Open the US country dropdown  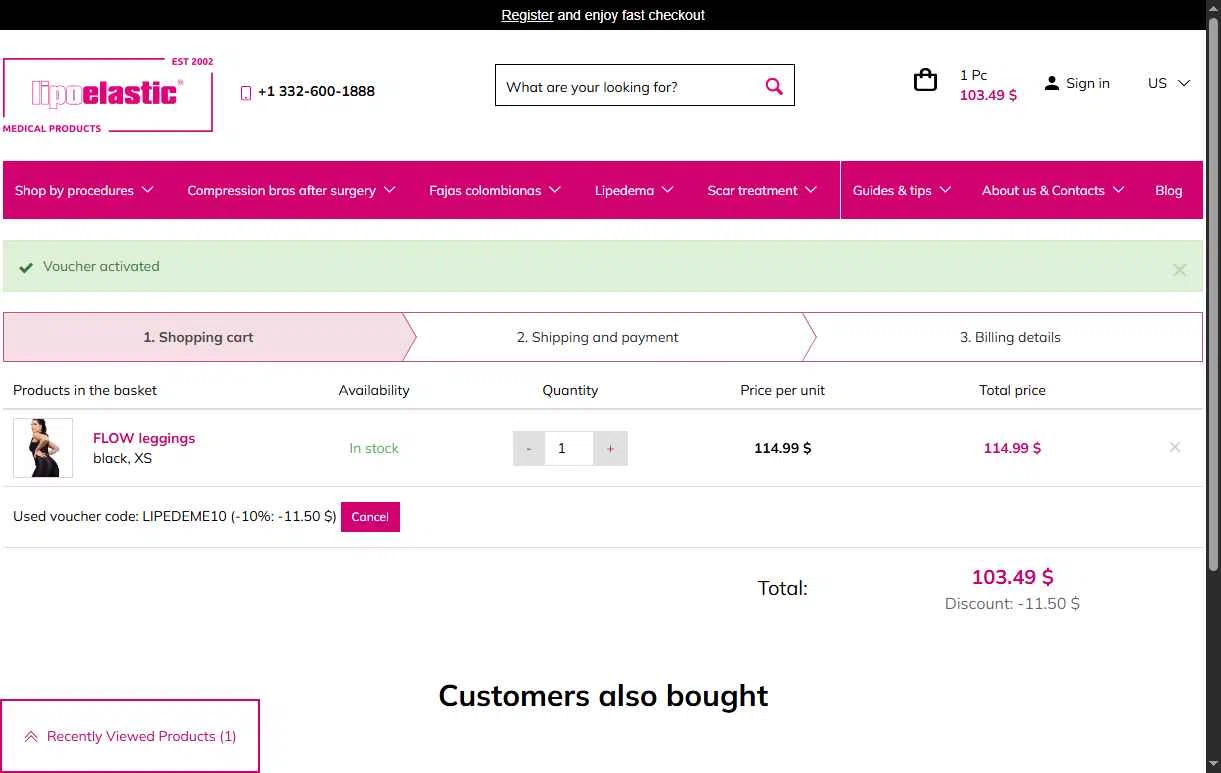(1168, 83)
